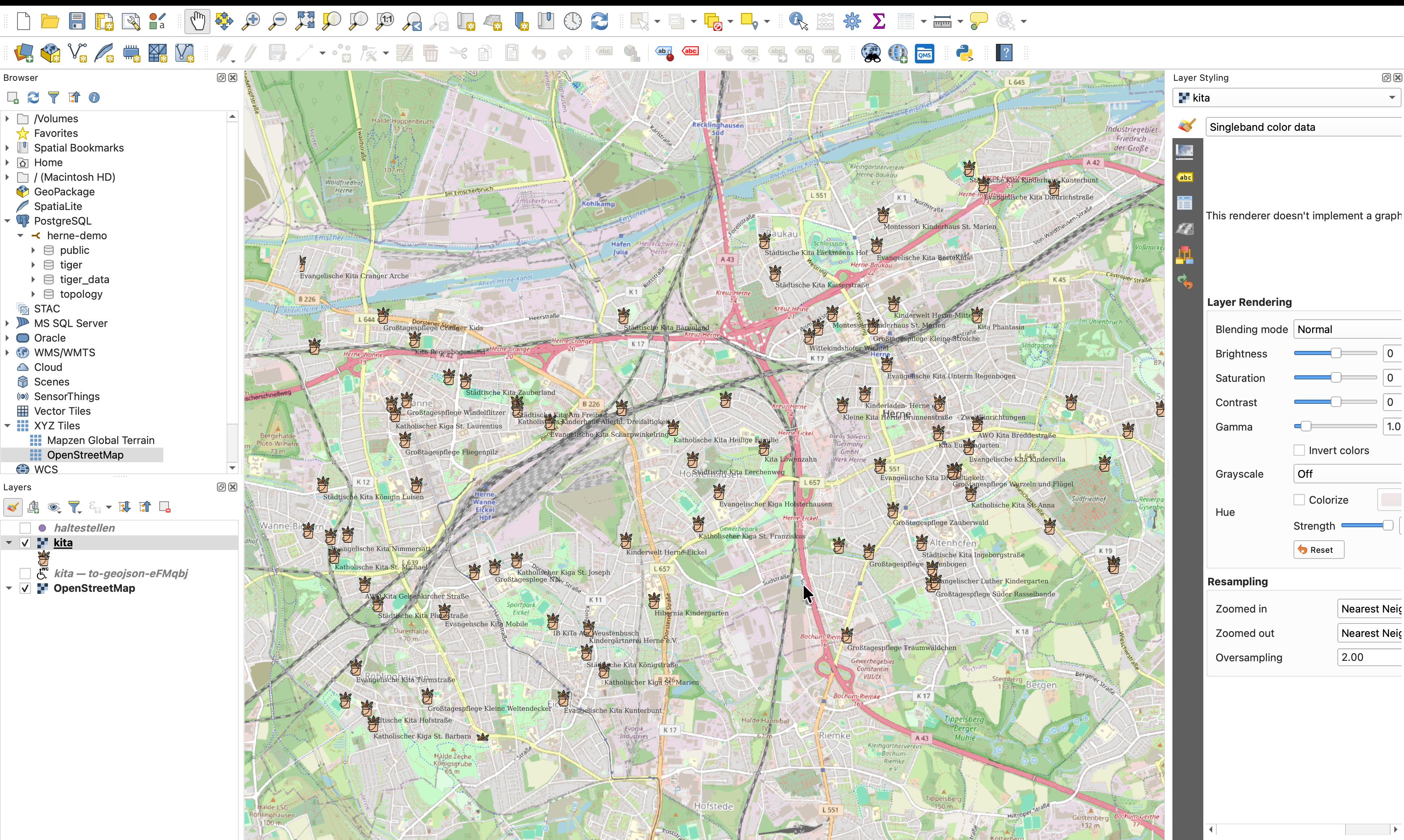Open the Grayscale Off dropdown
Screen dimensions: 1404x840
tap(1348, 474)
